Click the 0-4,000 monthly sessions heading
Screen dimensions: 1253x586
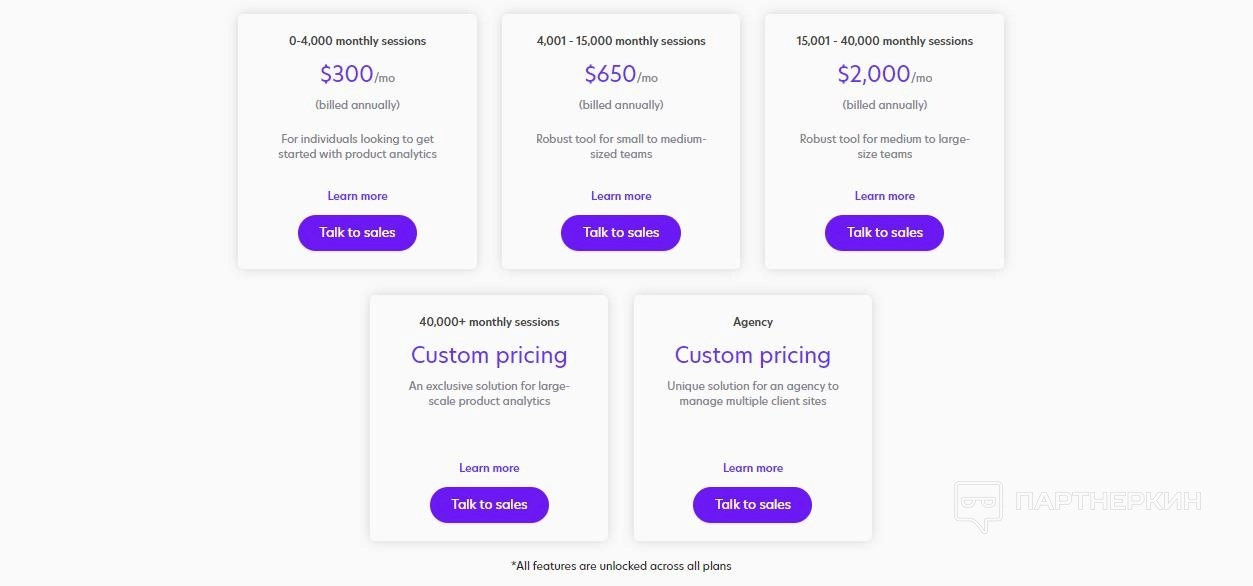click(x=357, y=41)
